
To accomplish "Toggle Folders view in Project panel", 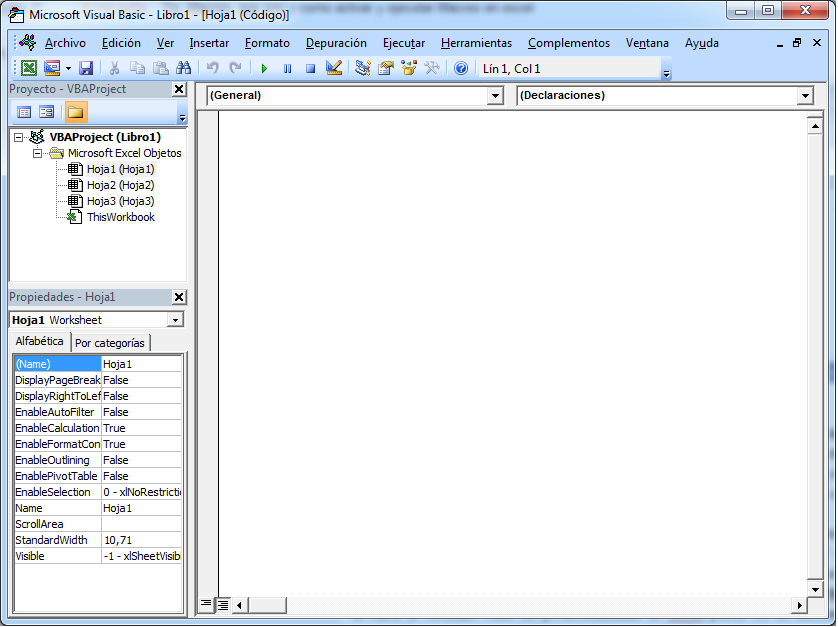I will (x=75, y=112).
